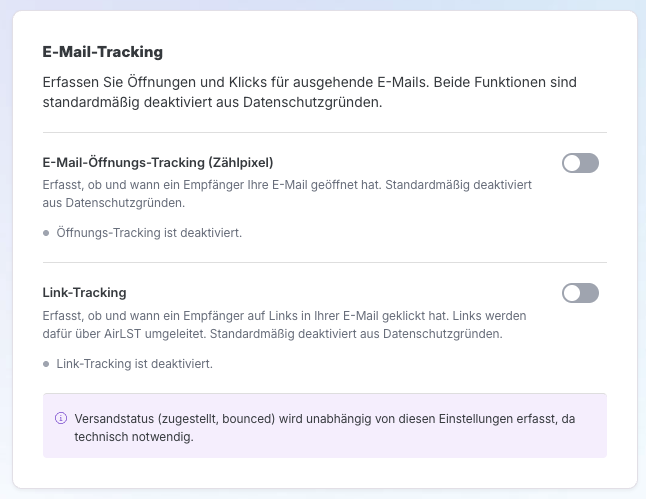
Task: Click the bold Link-Tracking section label
Action: click(84, 293)
